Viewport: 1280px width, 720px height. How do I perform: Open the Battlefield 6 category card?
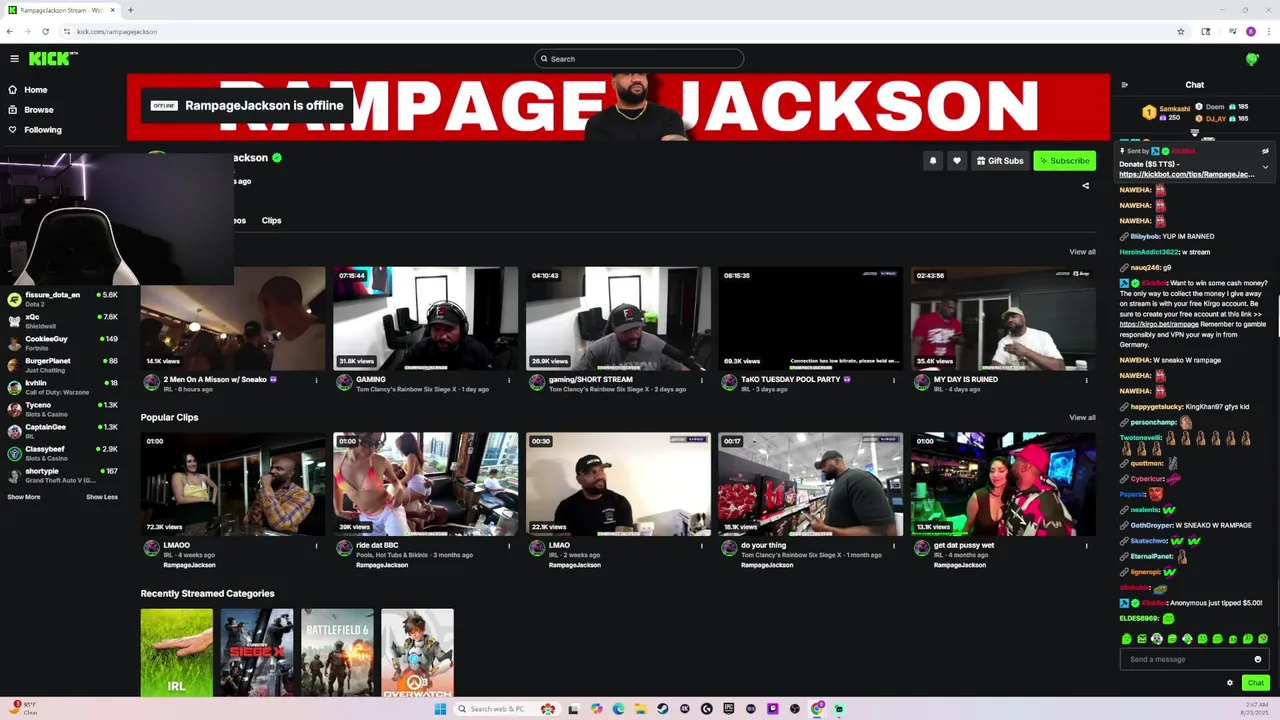point(337,652)
